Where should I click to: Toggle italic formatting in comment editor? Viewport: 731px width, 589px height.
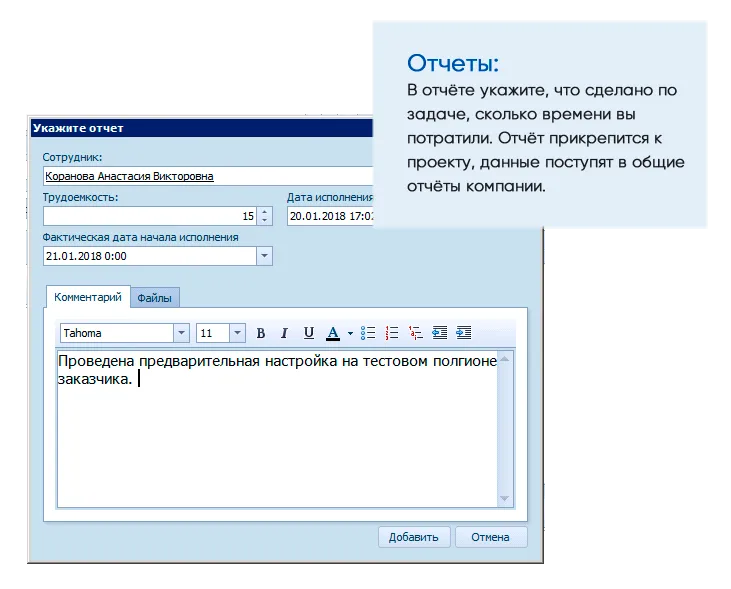click(284, 333)
